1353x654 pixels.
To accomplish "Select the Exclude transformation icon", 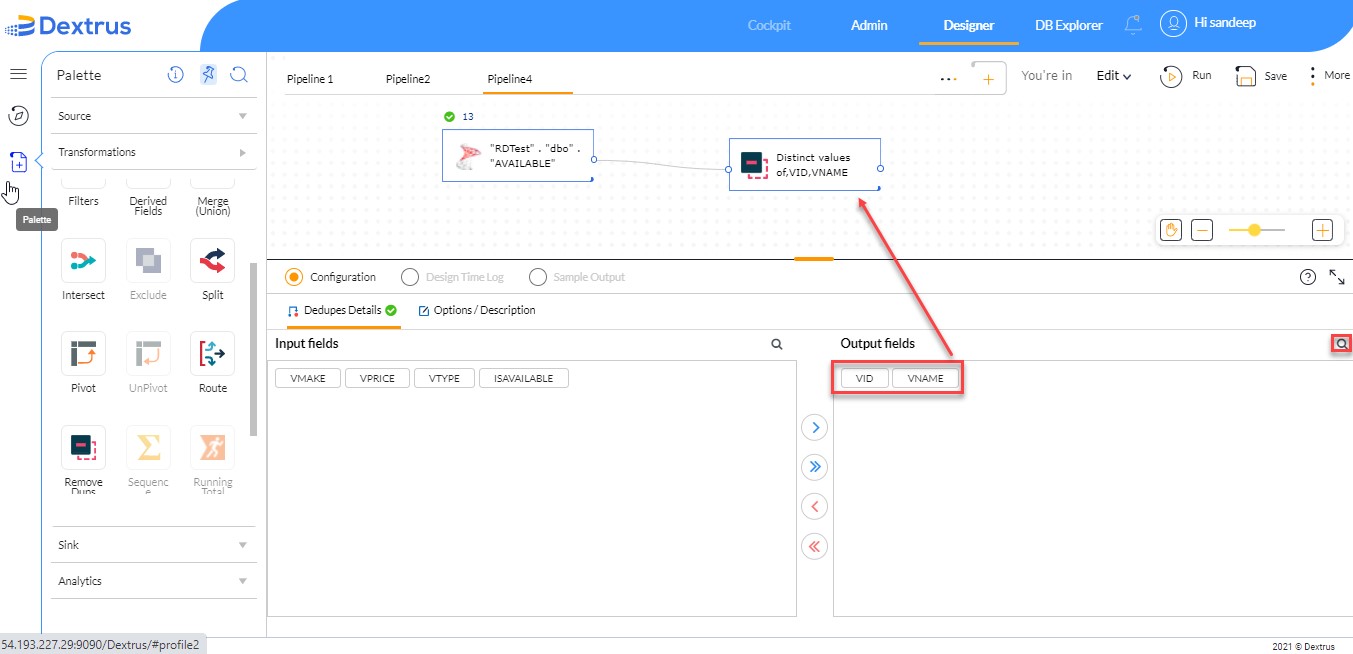I will (148, 262).
